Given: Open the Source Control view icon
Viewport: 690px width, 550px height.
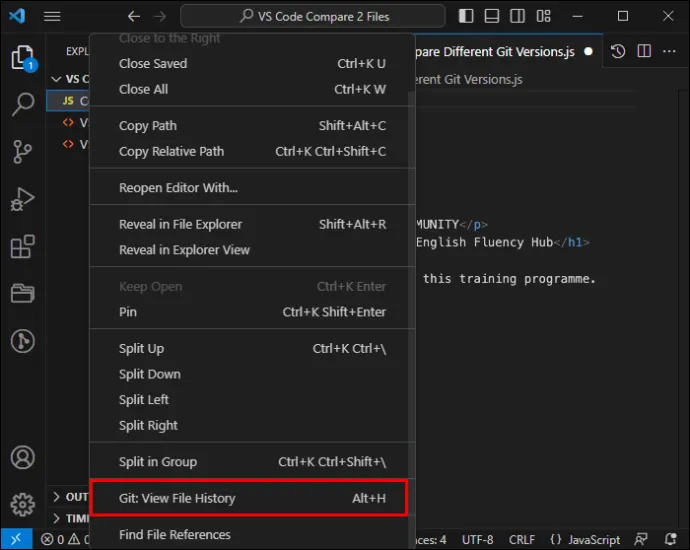Looking at the screenshot, I should [x=22, y=152].
